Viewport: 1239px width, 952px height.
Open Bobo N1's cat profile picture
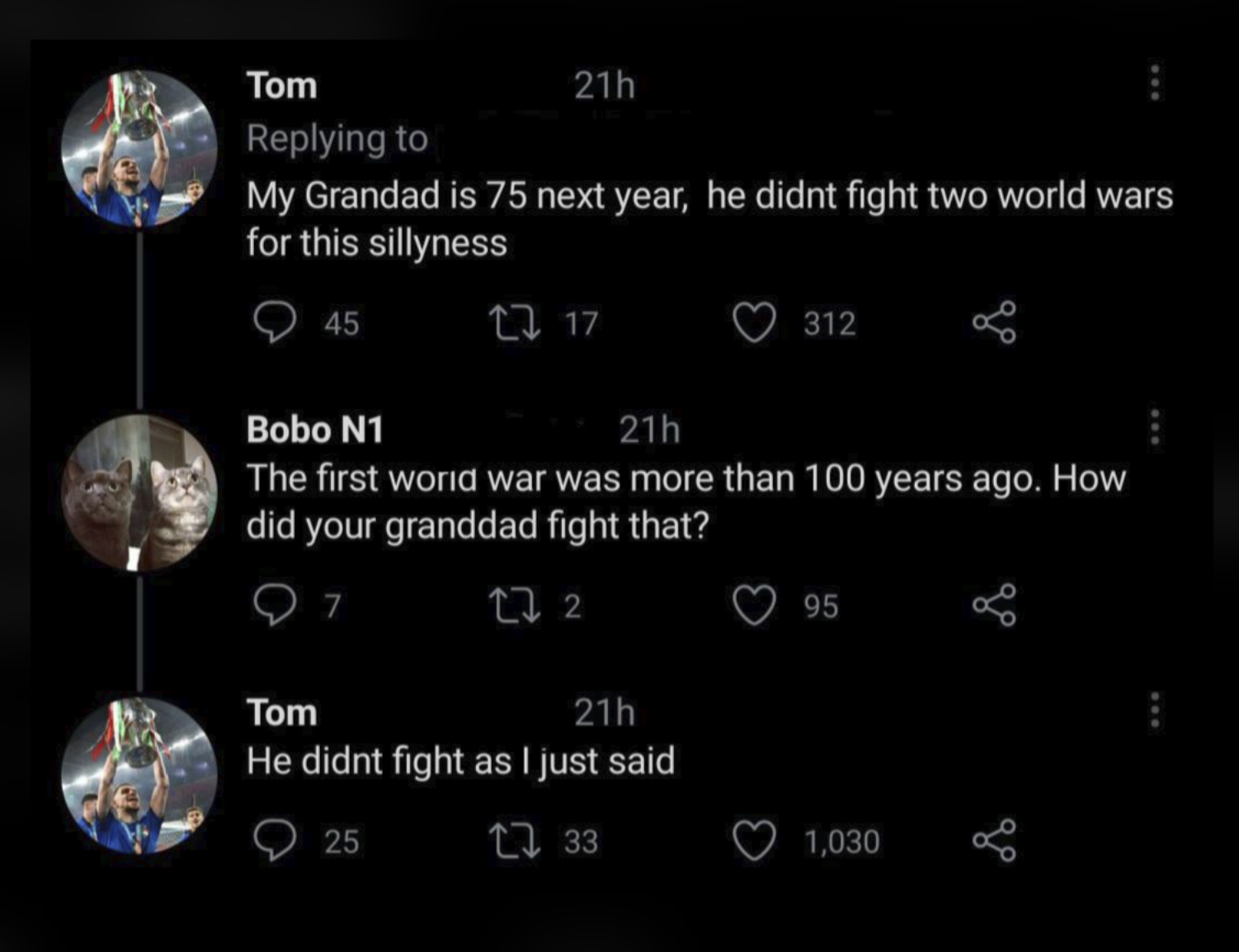click(139, 493)
